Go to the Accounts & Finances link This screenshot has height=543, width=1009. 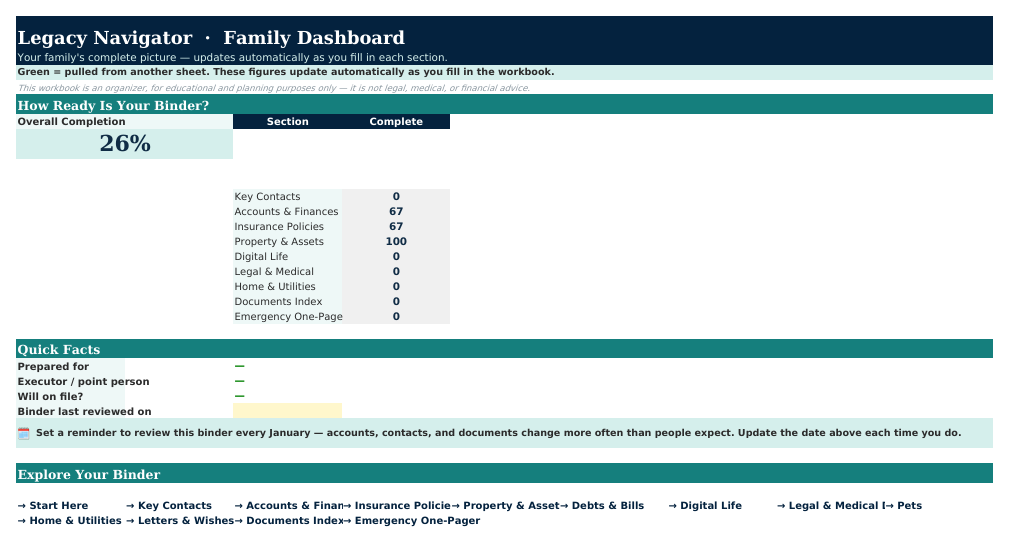[289, 506]
